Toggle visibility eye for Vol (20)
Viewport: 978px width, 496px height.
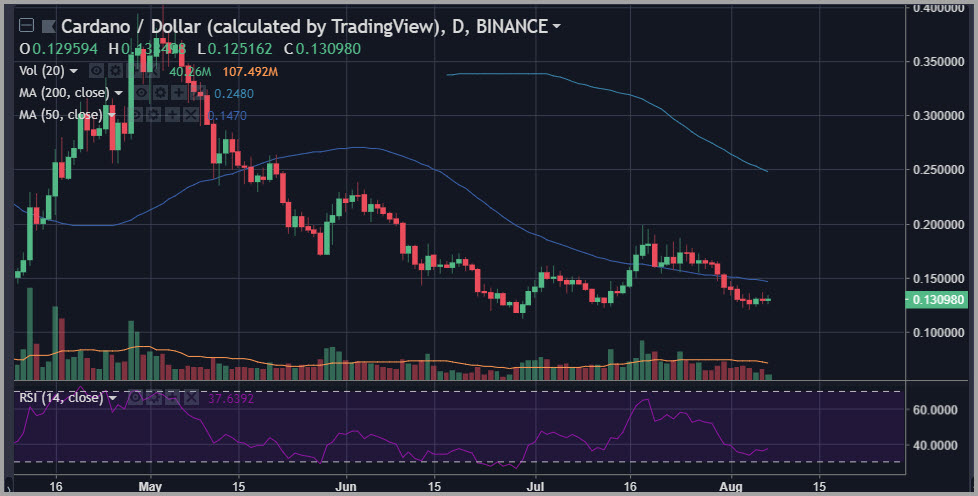point(95,71)
